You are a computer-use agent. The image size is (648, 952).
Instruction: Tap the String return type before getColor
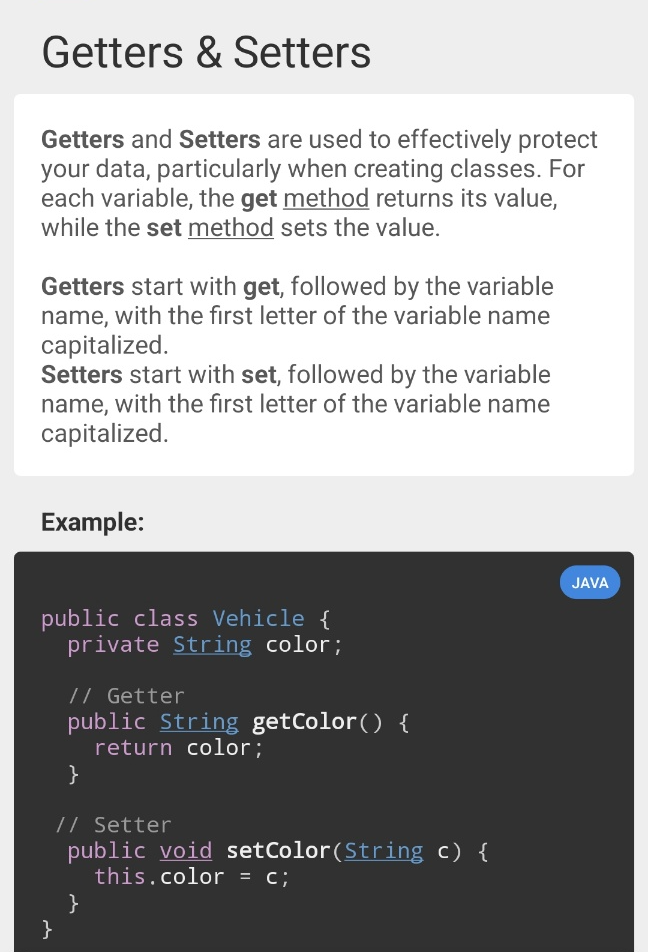click(199, 721)
